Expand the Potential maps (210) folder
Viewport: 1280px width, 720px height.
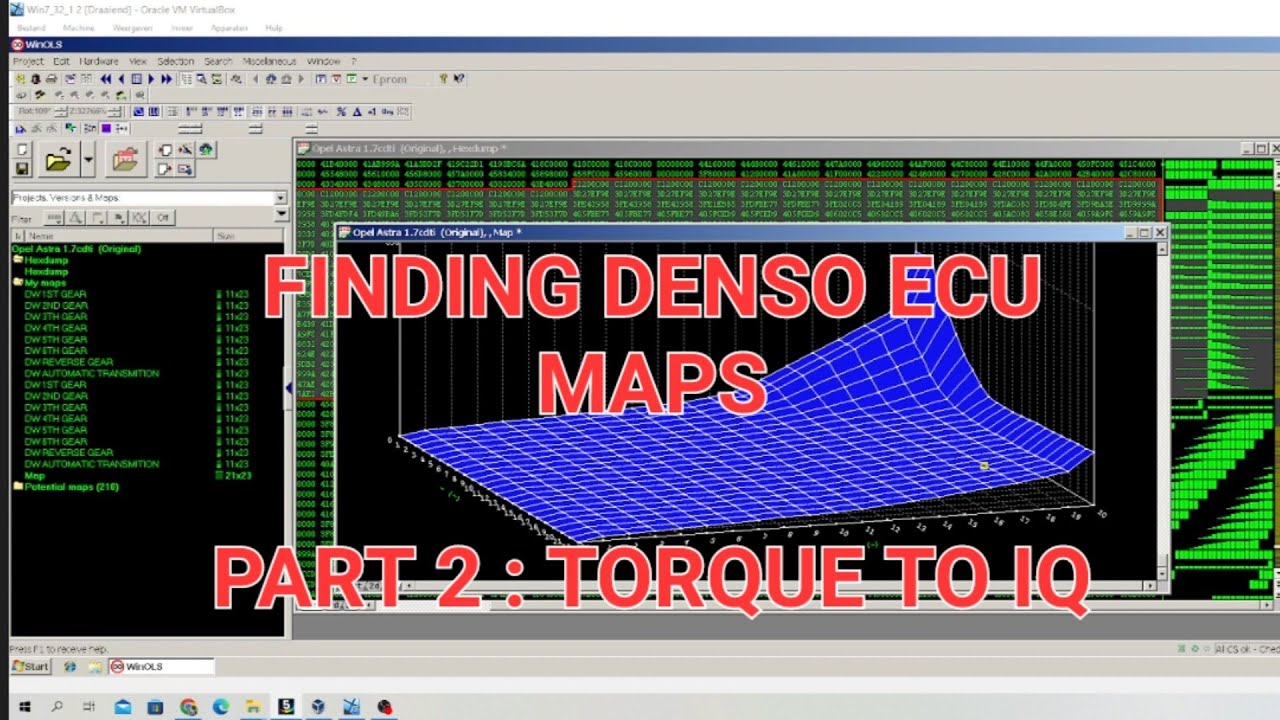[x=18, y=487]
